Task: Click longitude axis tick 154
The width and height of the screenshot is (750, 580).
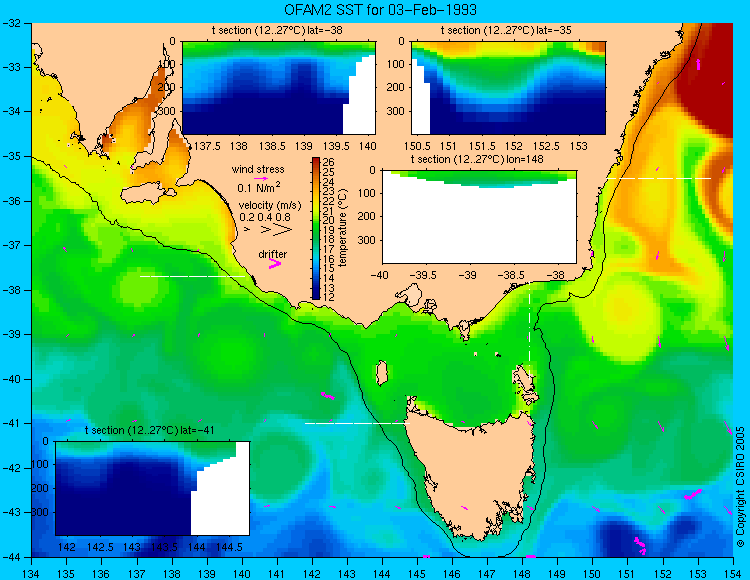Action: (x=733, y=574)
